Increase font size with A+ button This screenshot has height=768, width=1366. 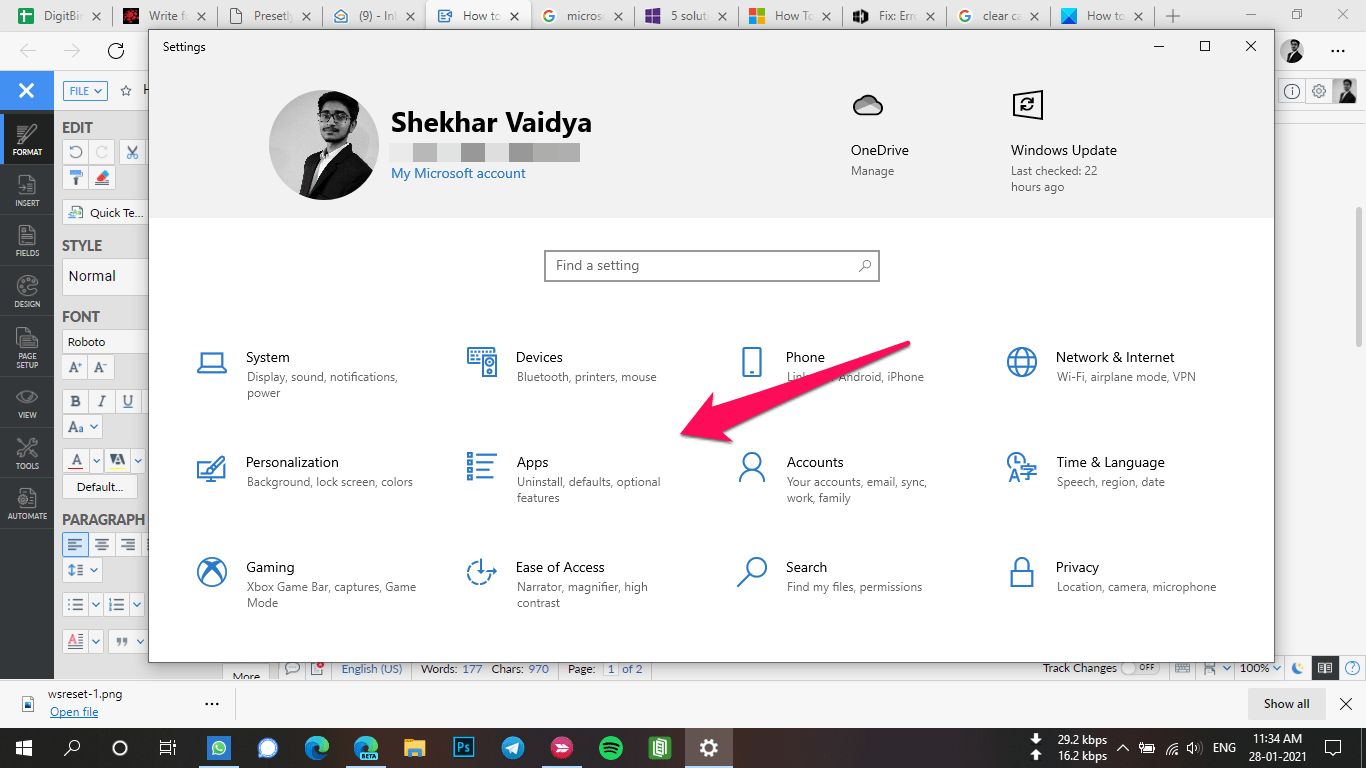(x=76, y=367)
